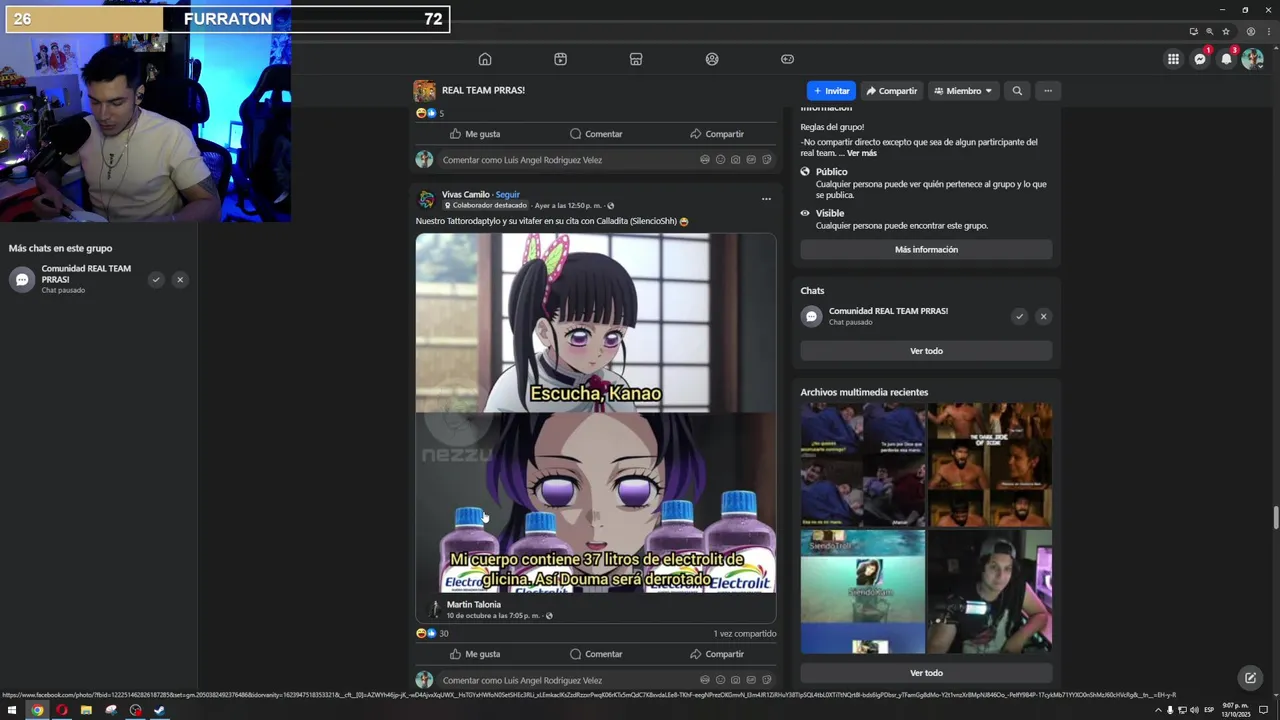
Task: Click the check icon in left sidebar chat
Action: [x=156, y=280]
